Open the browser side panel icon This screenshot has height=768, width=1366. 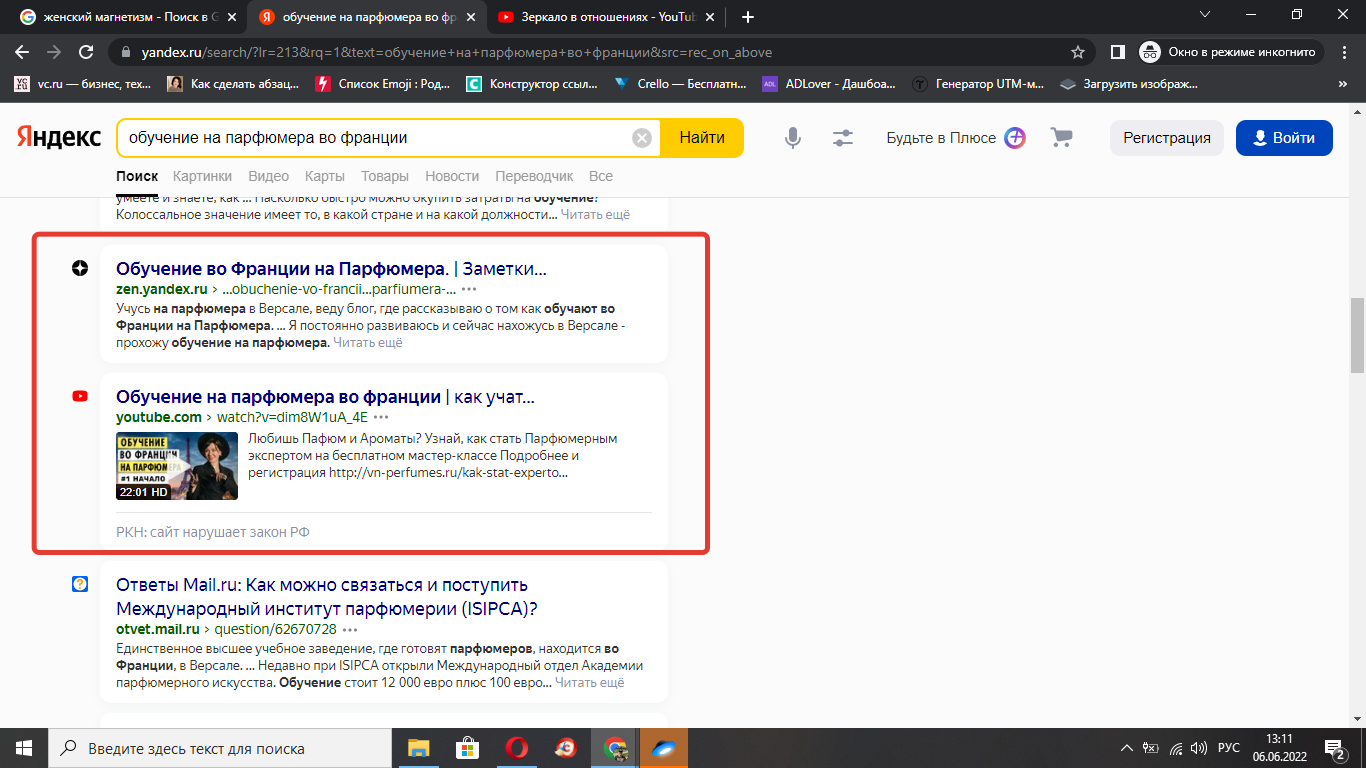(x=1118, y=52)
